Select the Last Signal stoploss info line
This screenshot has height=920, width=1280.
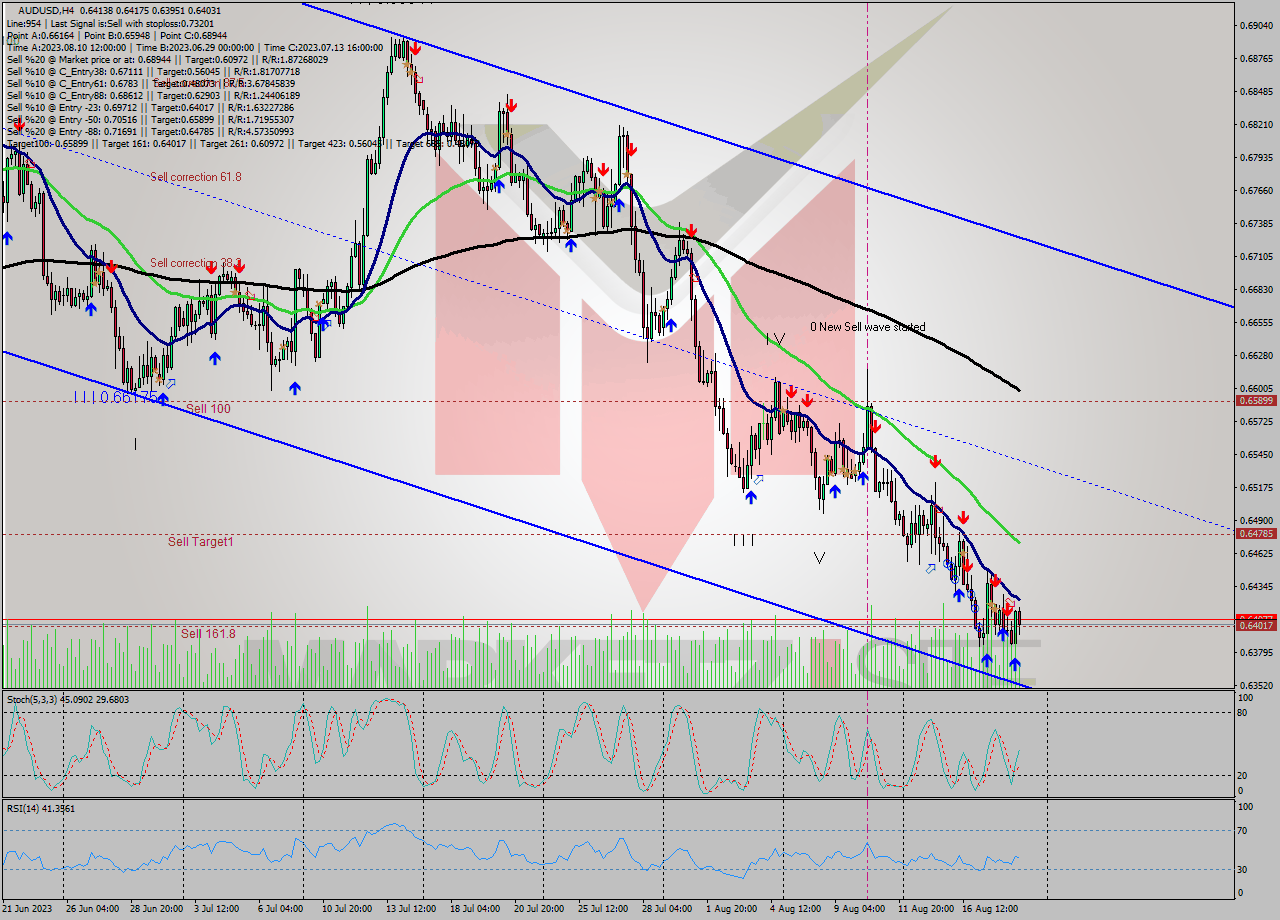110,23
